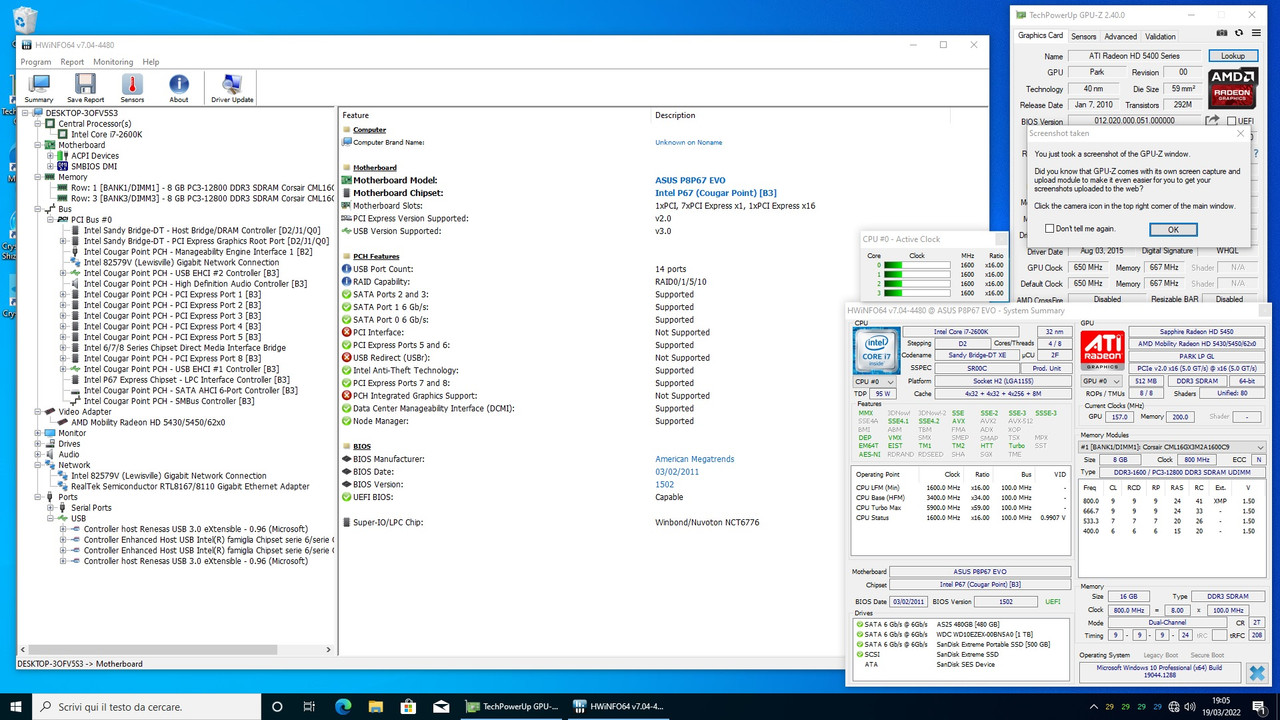Viewport: 1280px width, 720px height.
Task: Click the Windows taskbar search box
Action: 148,706
